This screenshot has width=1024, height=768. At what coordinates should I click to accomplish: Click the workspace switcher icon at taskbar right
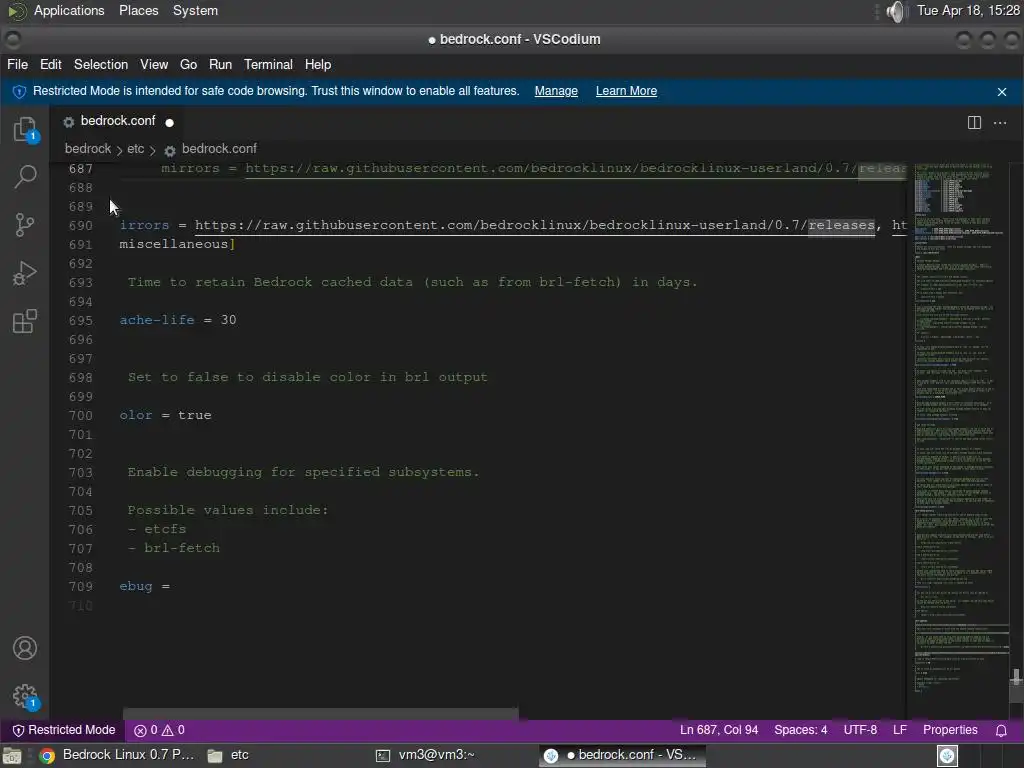click(947, 756)
